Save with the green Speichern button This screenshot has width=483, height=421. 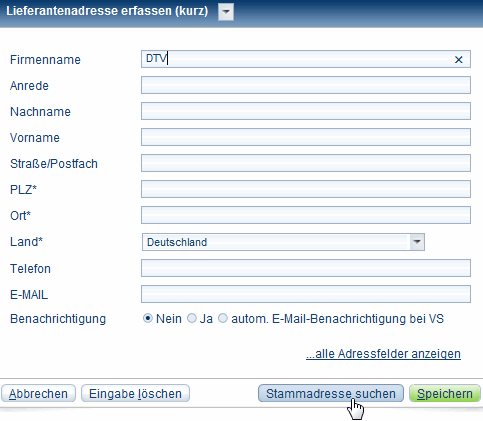[x=445, y=394]
